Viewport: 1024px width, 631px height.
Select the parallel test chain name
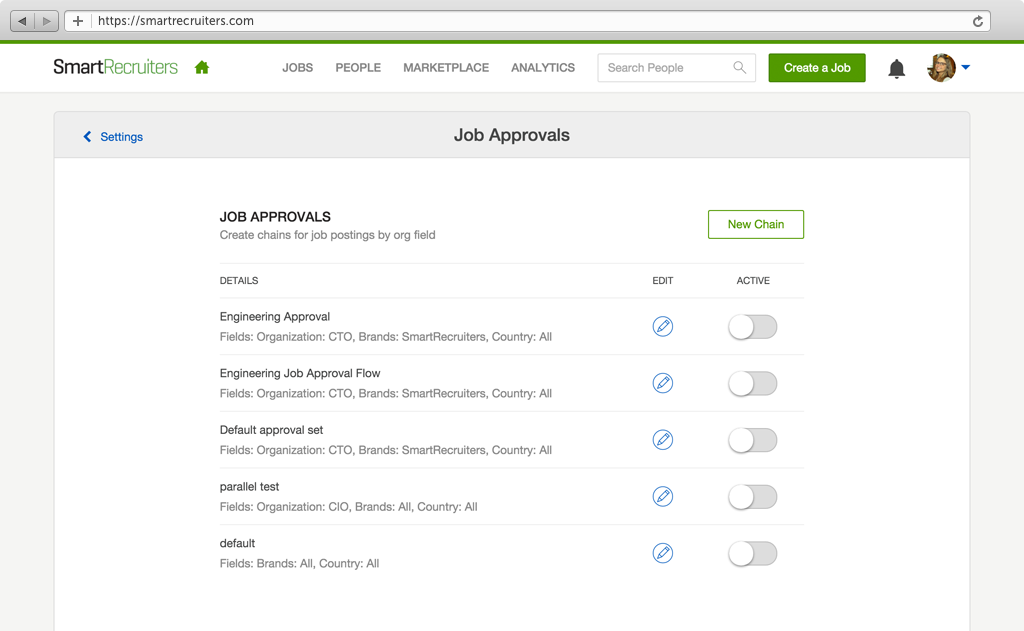click(x=249, y=487)
